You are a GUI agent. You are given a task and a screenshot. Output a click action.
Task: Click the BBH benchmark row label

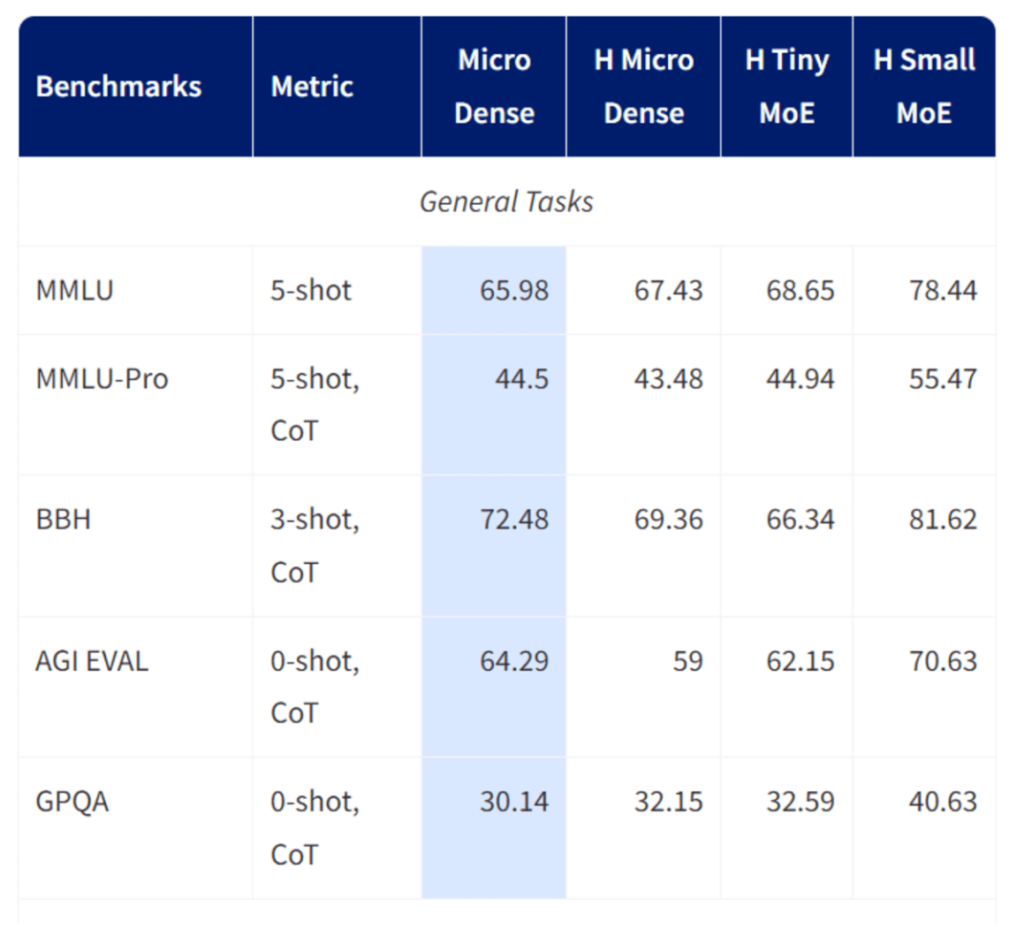tap(63, 520)
